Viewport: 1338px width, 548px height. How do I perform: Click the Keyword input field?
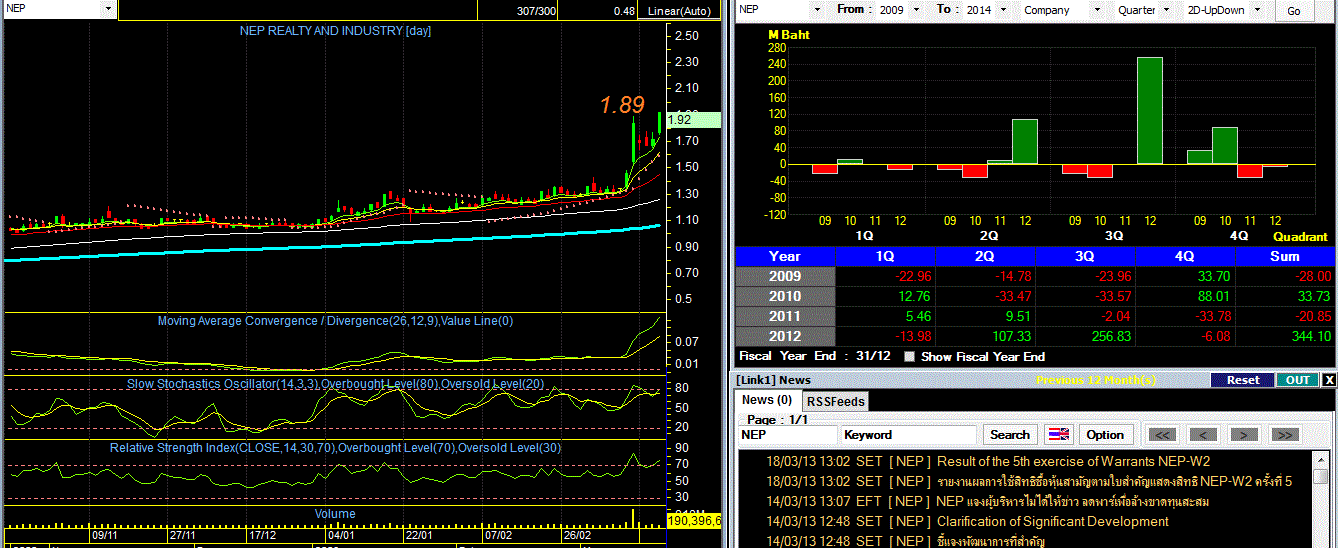[x=909, y=435]
